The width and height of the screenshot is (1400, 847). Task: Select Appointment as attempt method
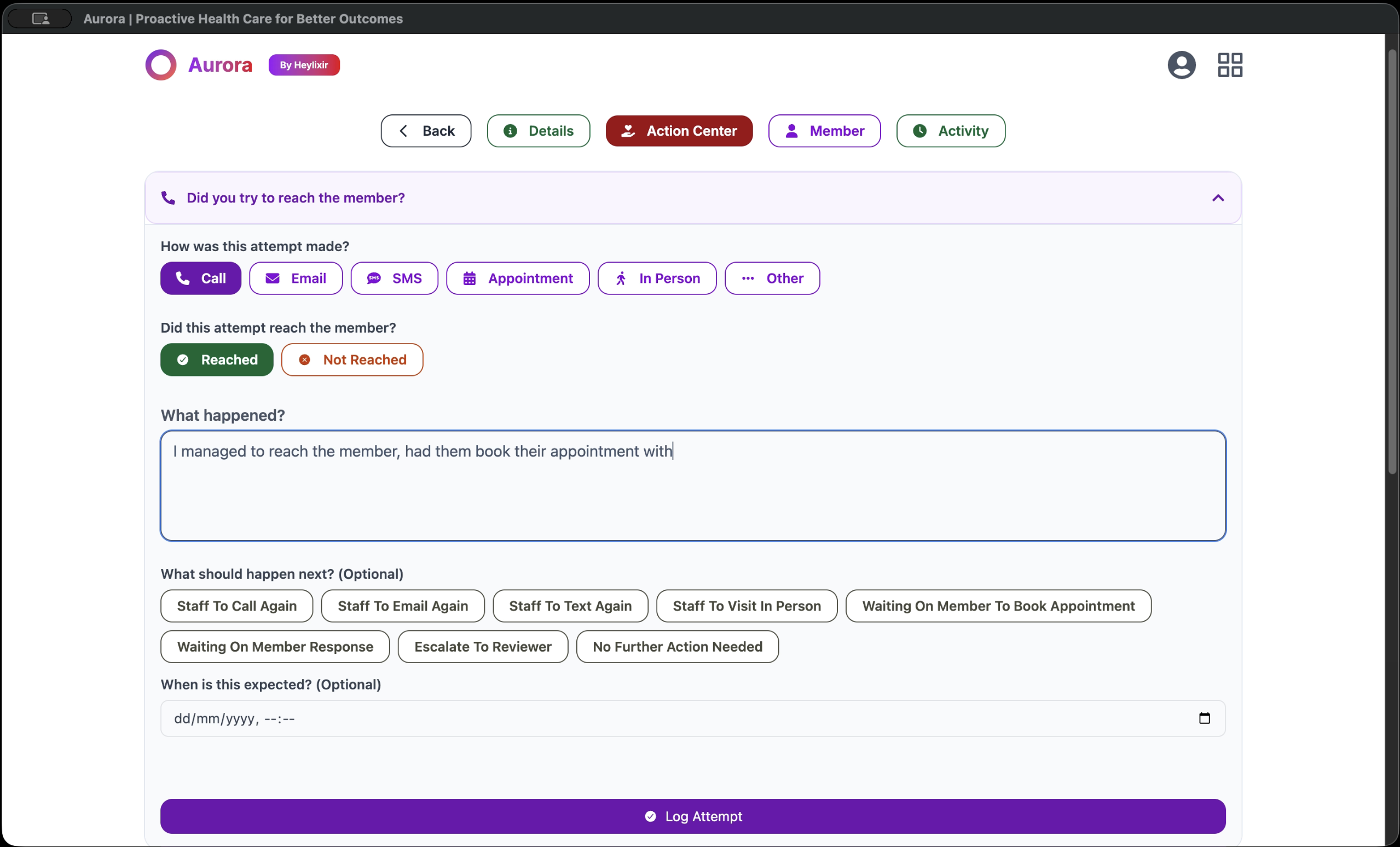point(518,279)
